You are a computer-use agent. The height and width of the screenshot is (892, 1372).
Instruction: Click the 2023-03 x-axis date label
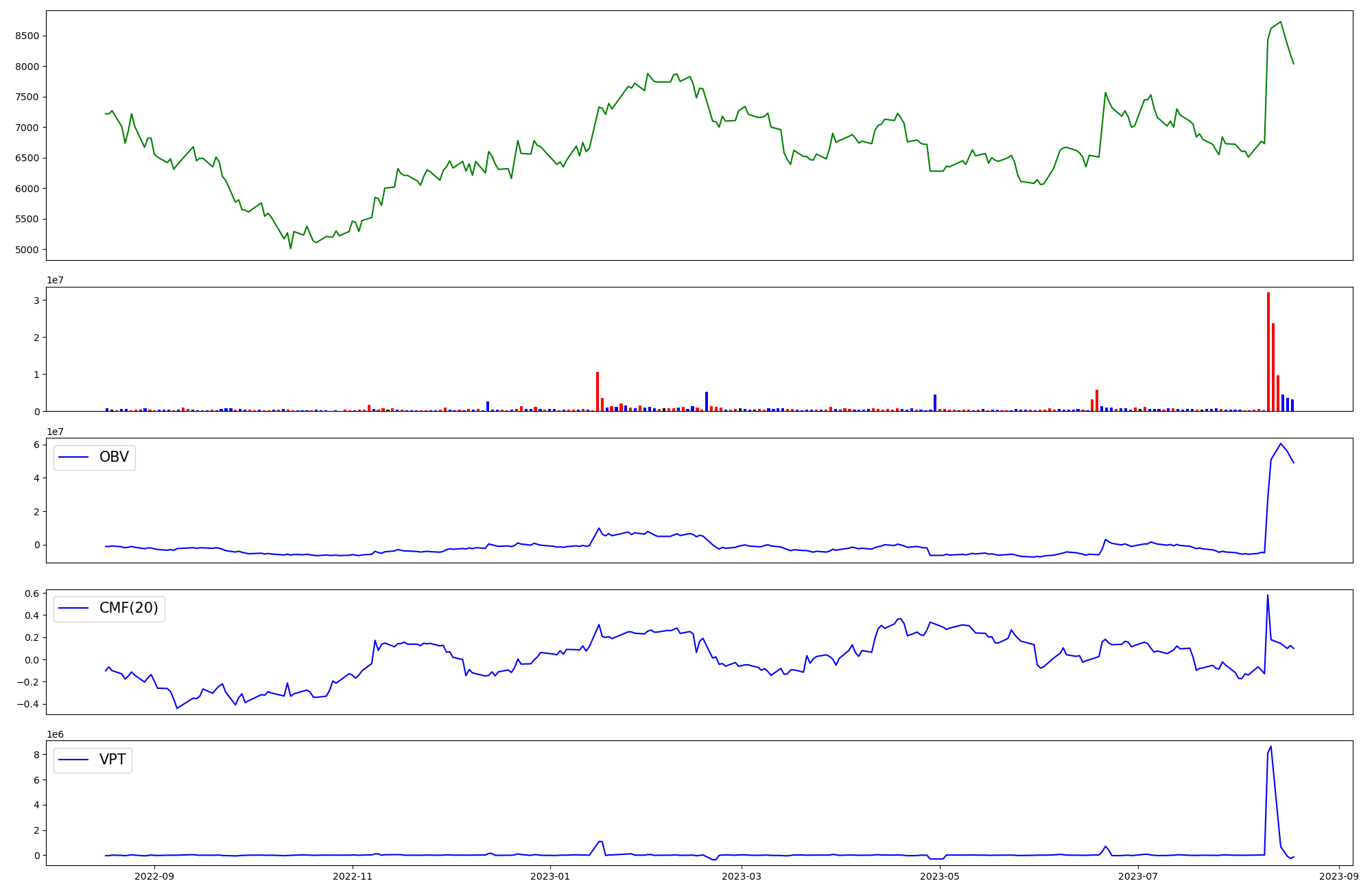click(742, 876)
